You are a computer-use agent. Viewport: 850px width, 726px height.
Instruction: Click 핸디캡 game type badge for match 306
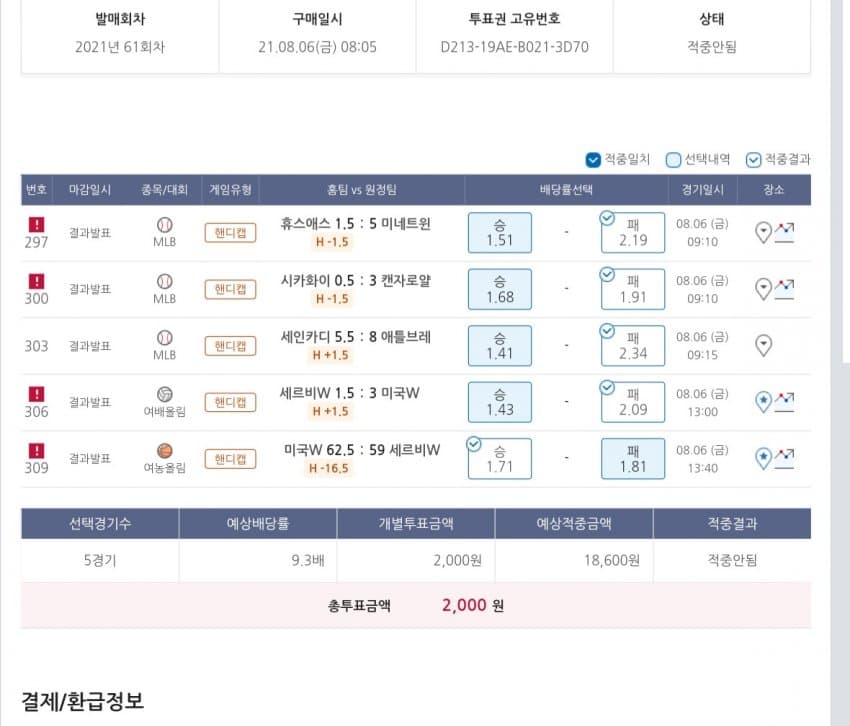[230, 402]
